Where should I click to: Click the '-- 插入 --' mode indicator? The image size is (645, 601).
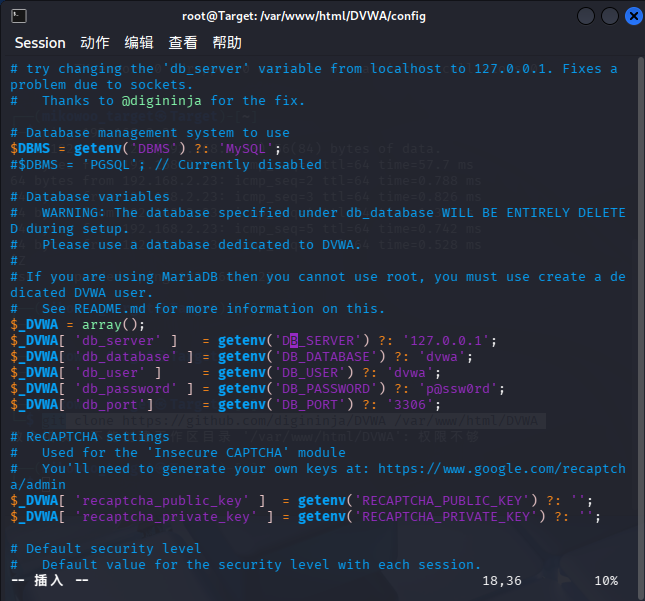(x=50, y=580)
